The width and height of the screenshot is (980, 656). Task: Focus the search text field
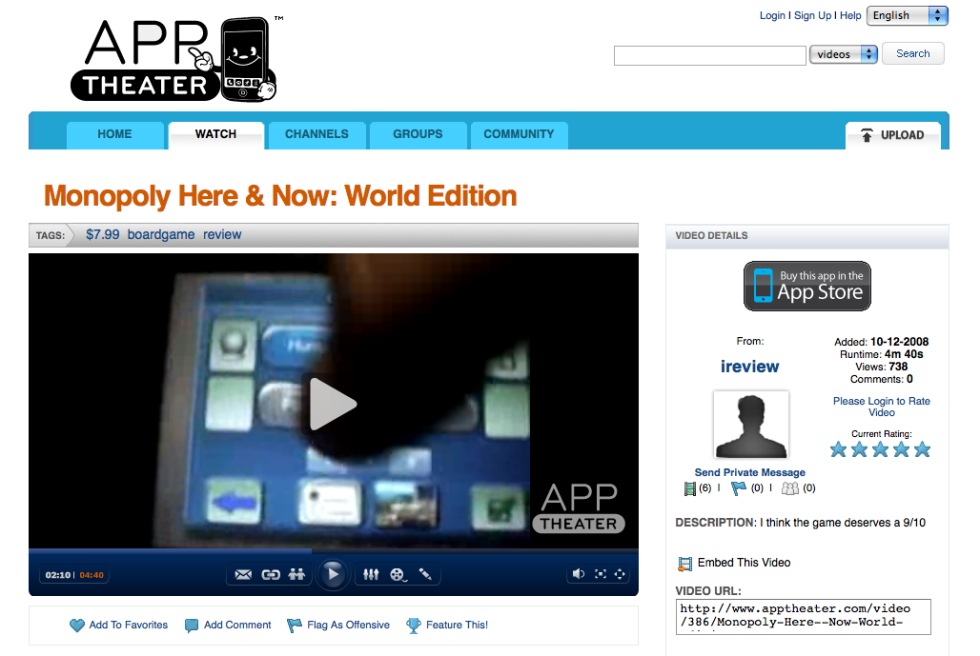click(x=709, y=55)
